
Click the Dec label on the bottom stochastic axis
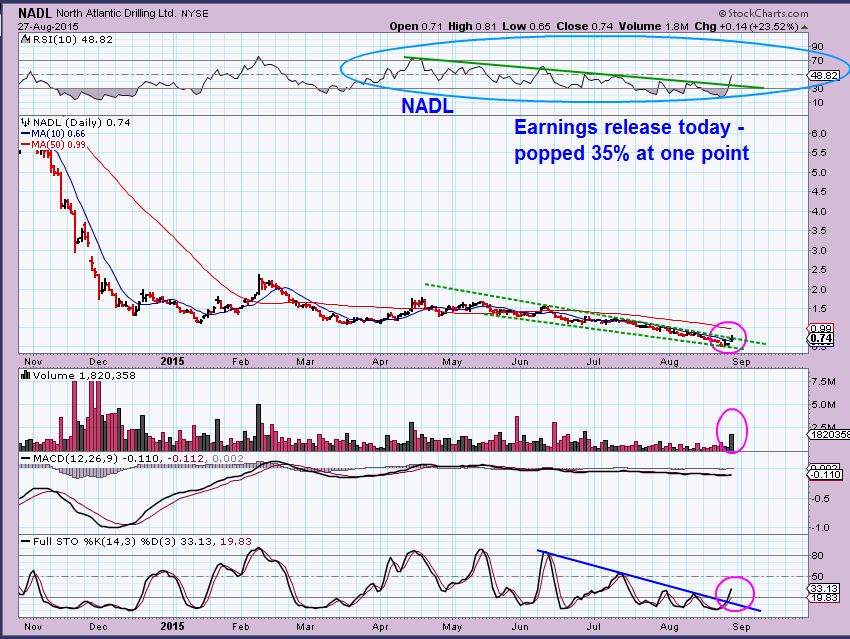point(98,627)
